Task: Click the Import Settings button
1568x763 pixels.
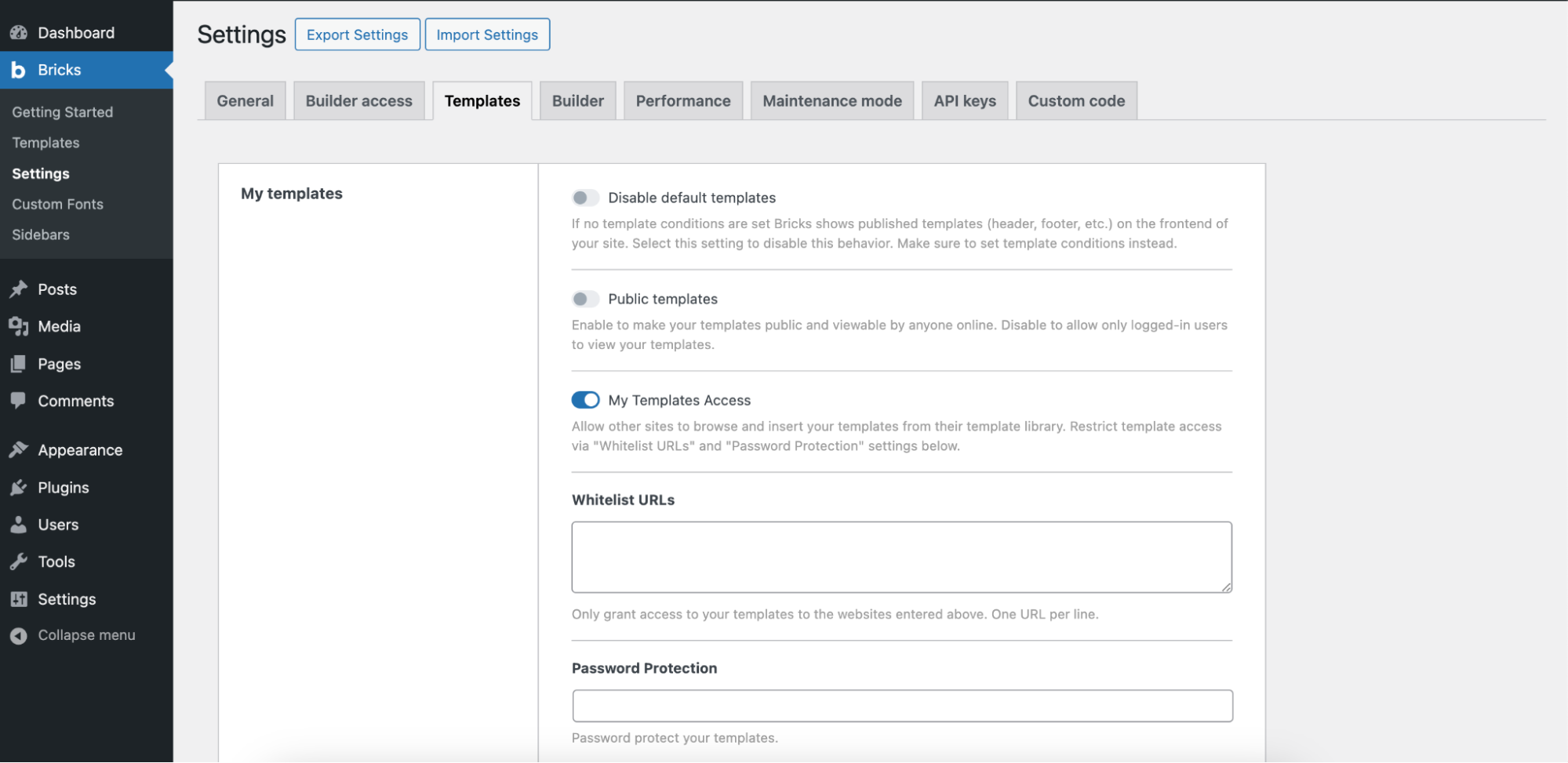Action: [x=487, y=35]
